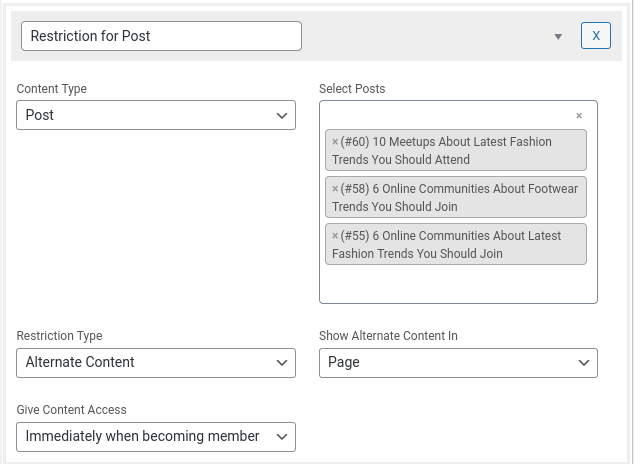
Task: Remove post #60 from selected posts
Action: tap(335, 142)
